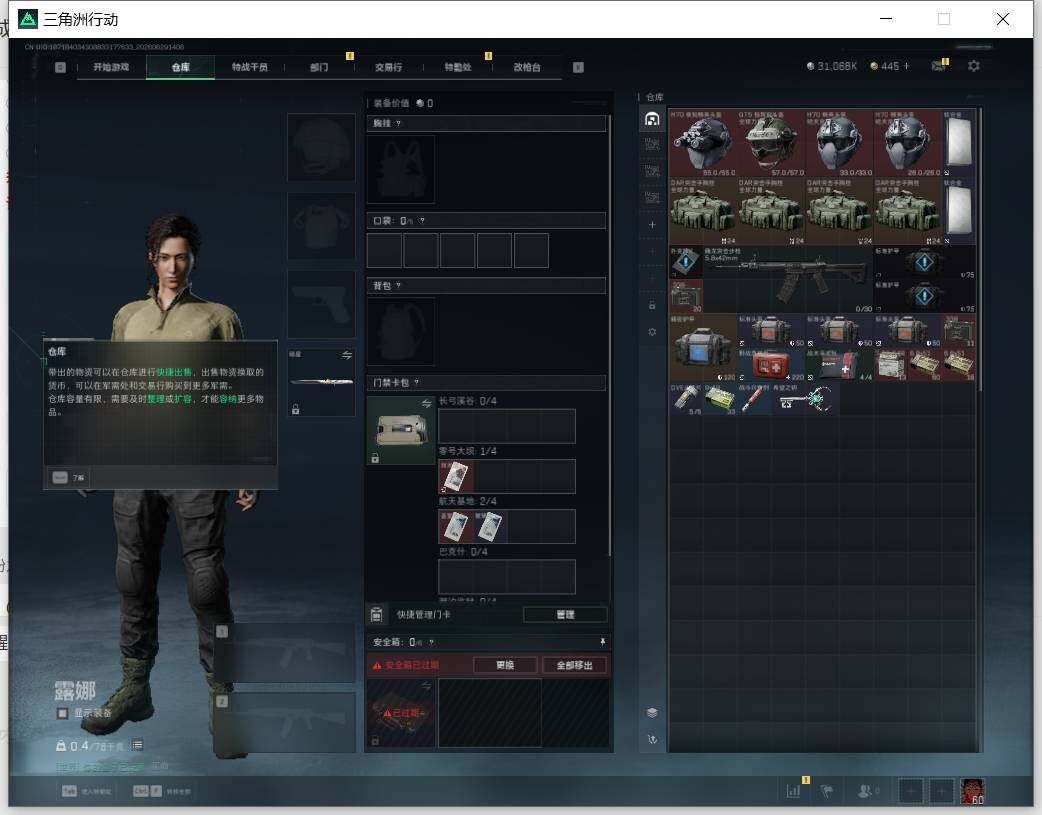
Task: Toggle the 显示装备 checkbox
Action: (x=62, y=713)
